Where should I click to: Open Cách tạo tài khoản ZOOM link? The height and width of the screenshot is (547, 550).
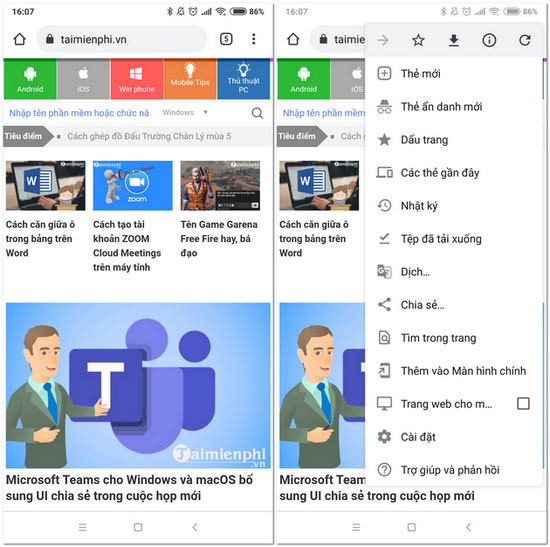coord(127,246)
